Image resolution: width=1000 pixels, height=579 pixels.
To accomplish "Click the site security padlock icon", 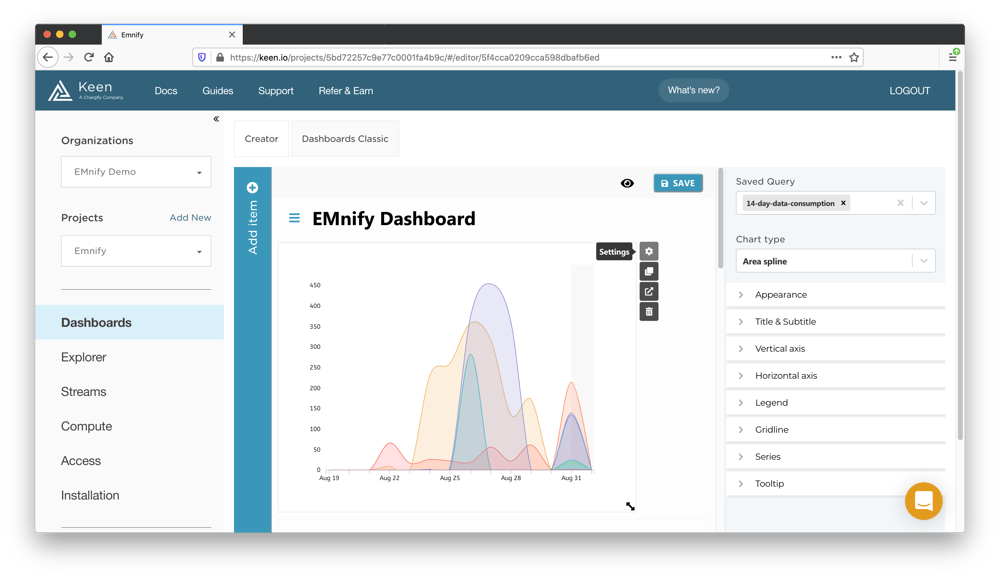I will pos(220,57).
